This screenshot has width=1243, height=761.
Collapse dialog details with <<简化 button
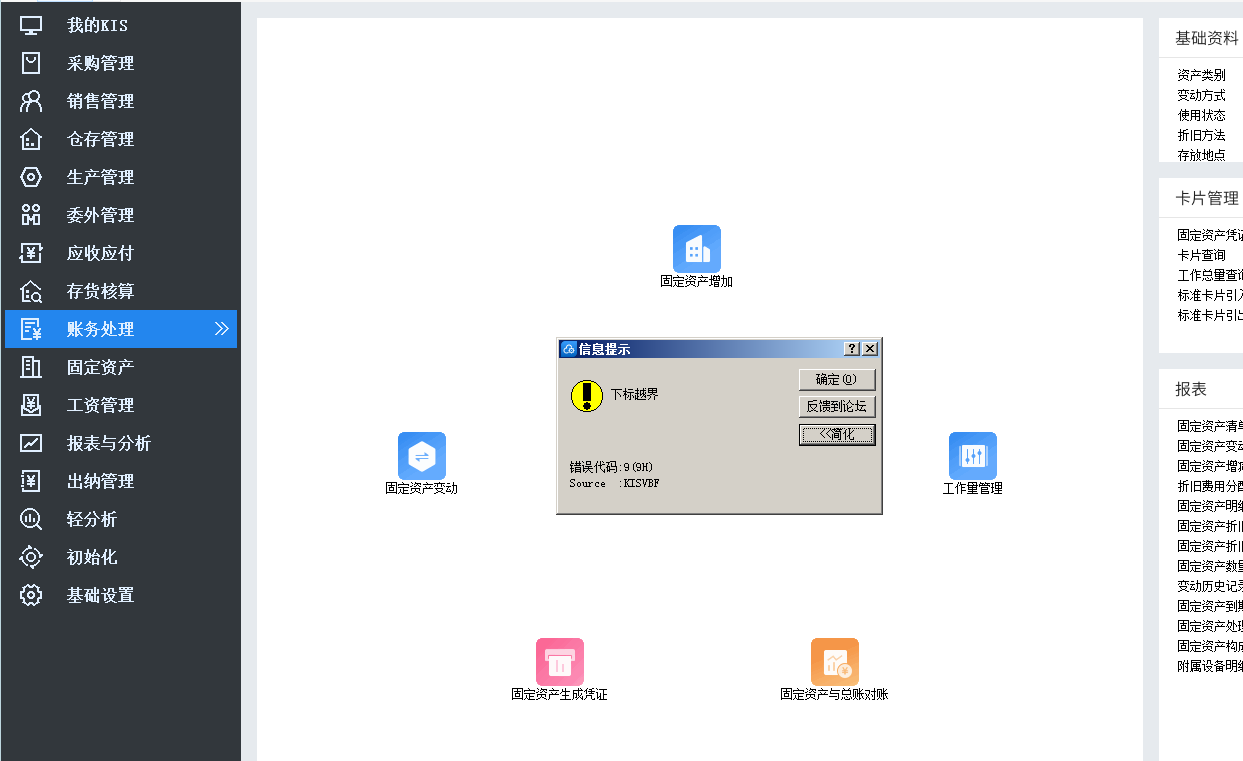point(837,435)
